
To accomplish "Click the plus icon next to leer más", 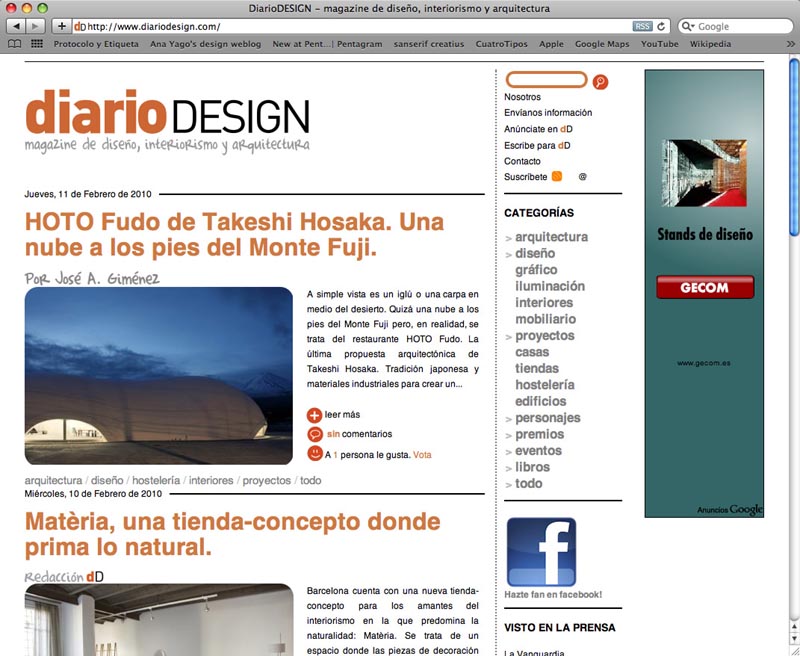I will click(x=315, y=415).
